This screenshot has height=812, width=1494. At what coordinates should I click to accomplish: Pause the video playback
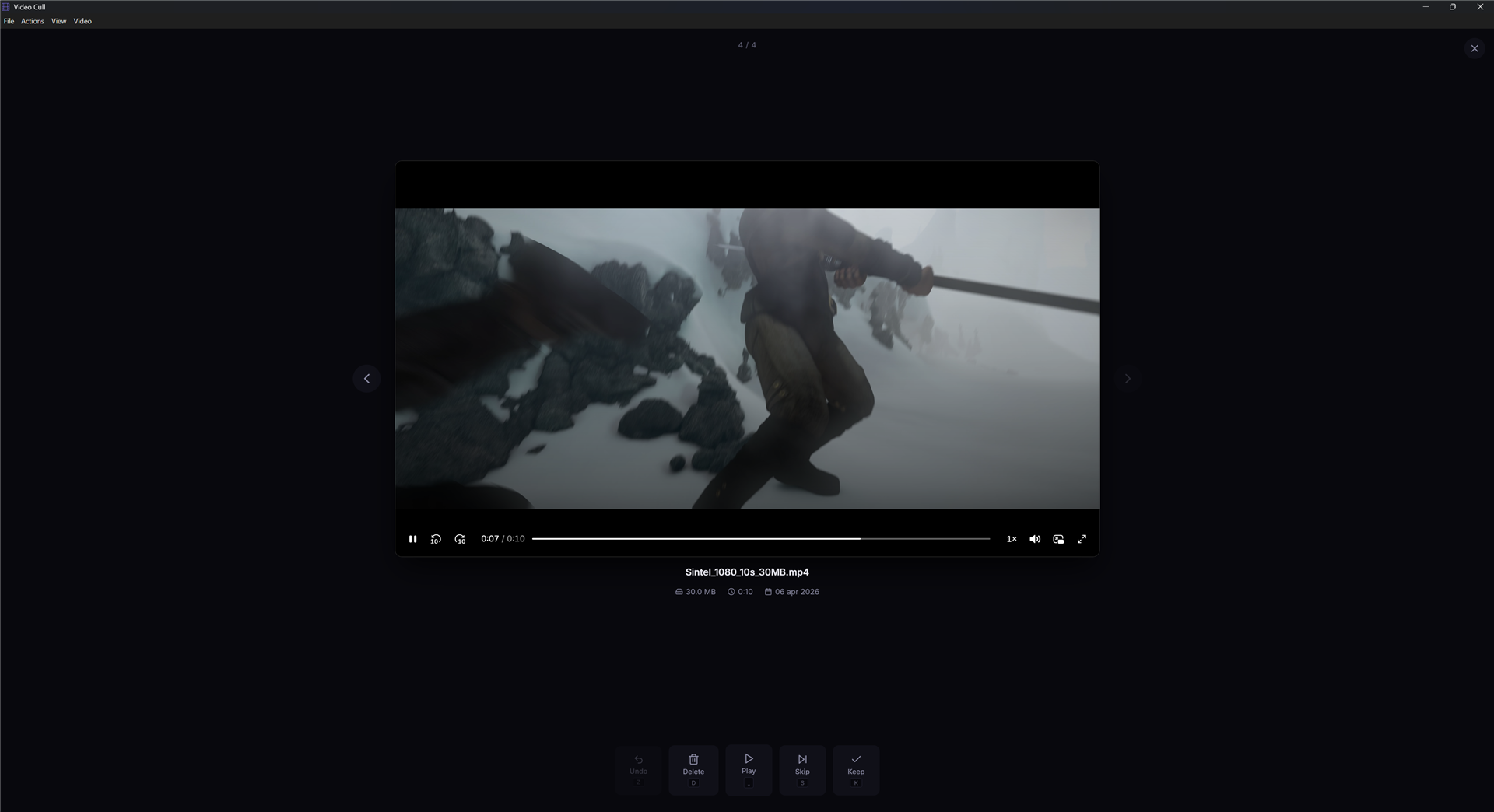[413, 539]
